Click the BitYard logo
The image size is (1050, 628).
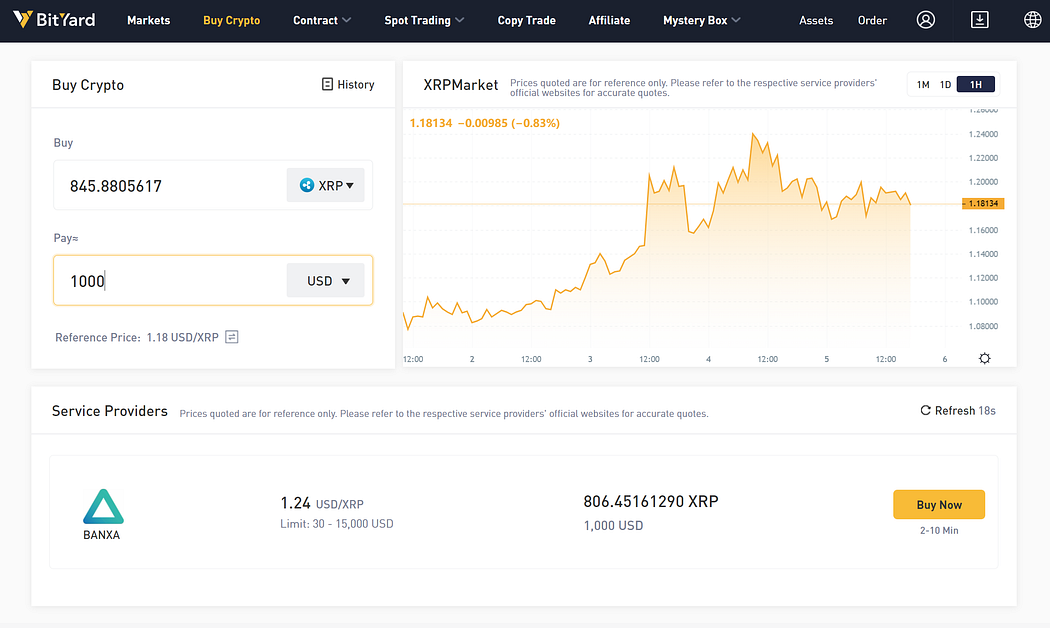click(54, 20)
